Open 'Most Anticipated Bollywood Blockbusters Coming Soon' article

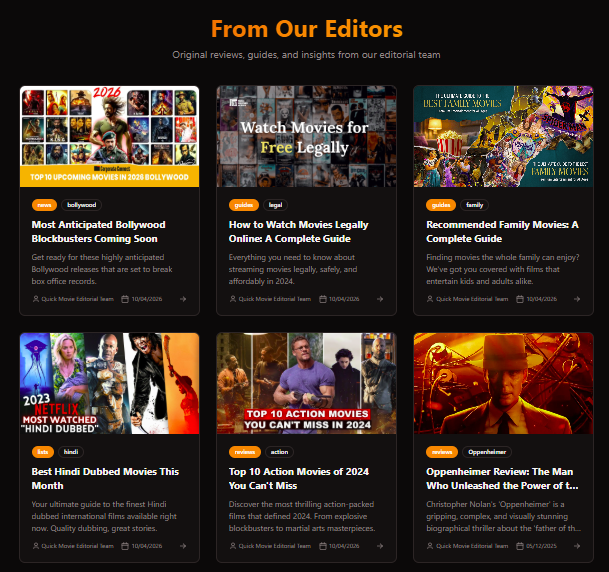click(98, 232)
